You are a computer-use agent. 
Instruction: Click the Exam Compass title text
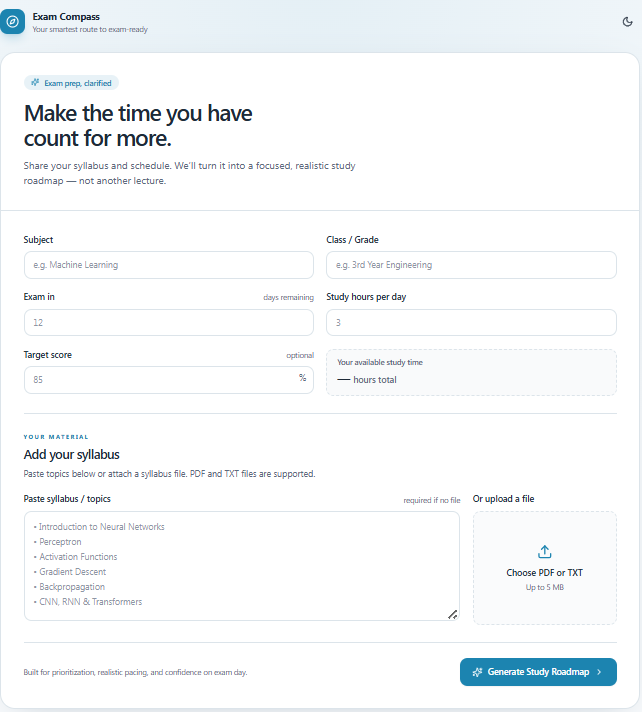66,17
